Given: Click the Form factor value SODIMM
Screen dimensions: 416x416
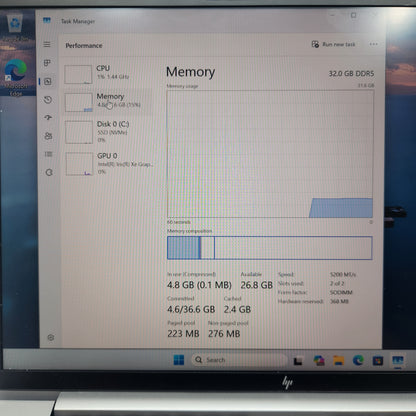Looking at the screenshot, I should (341, 292).
